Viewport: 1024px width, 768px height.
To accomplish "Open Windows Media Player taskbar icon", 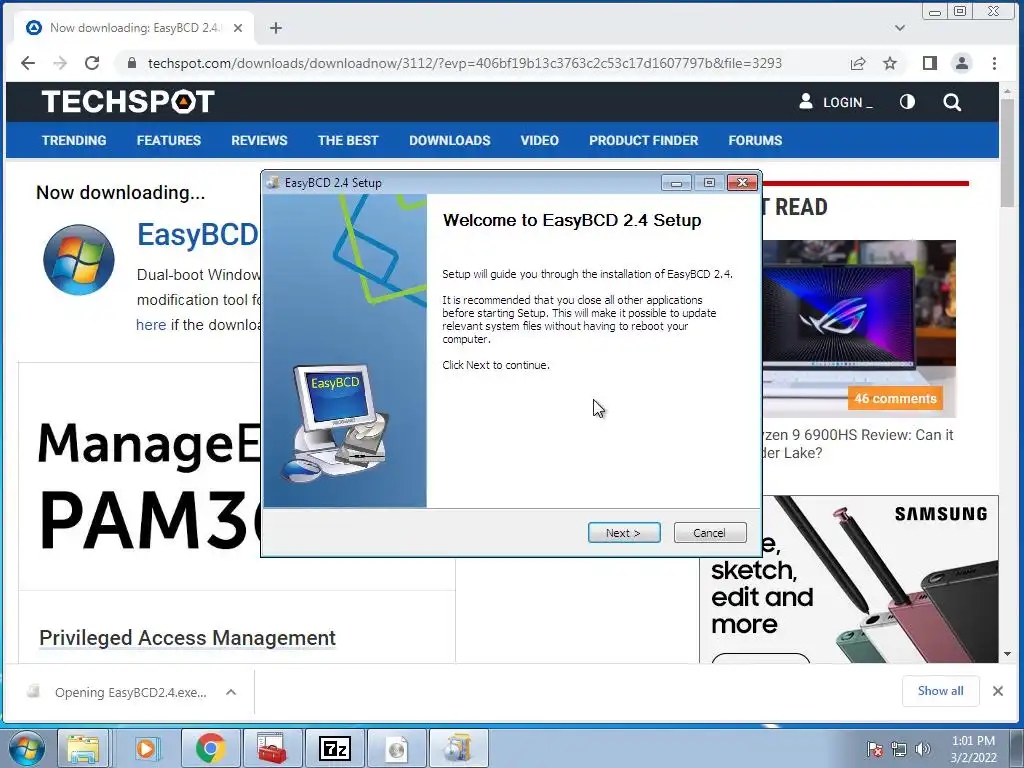I will pos(146,748).
